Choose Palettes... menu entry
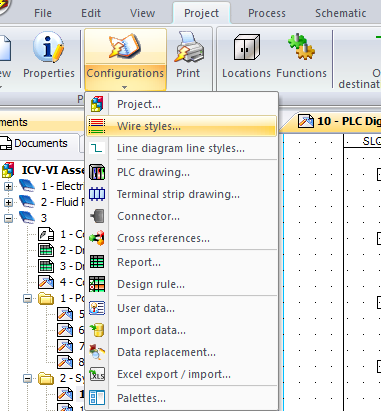This screenshot has height=411, width=381. [x=182, y=398]
